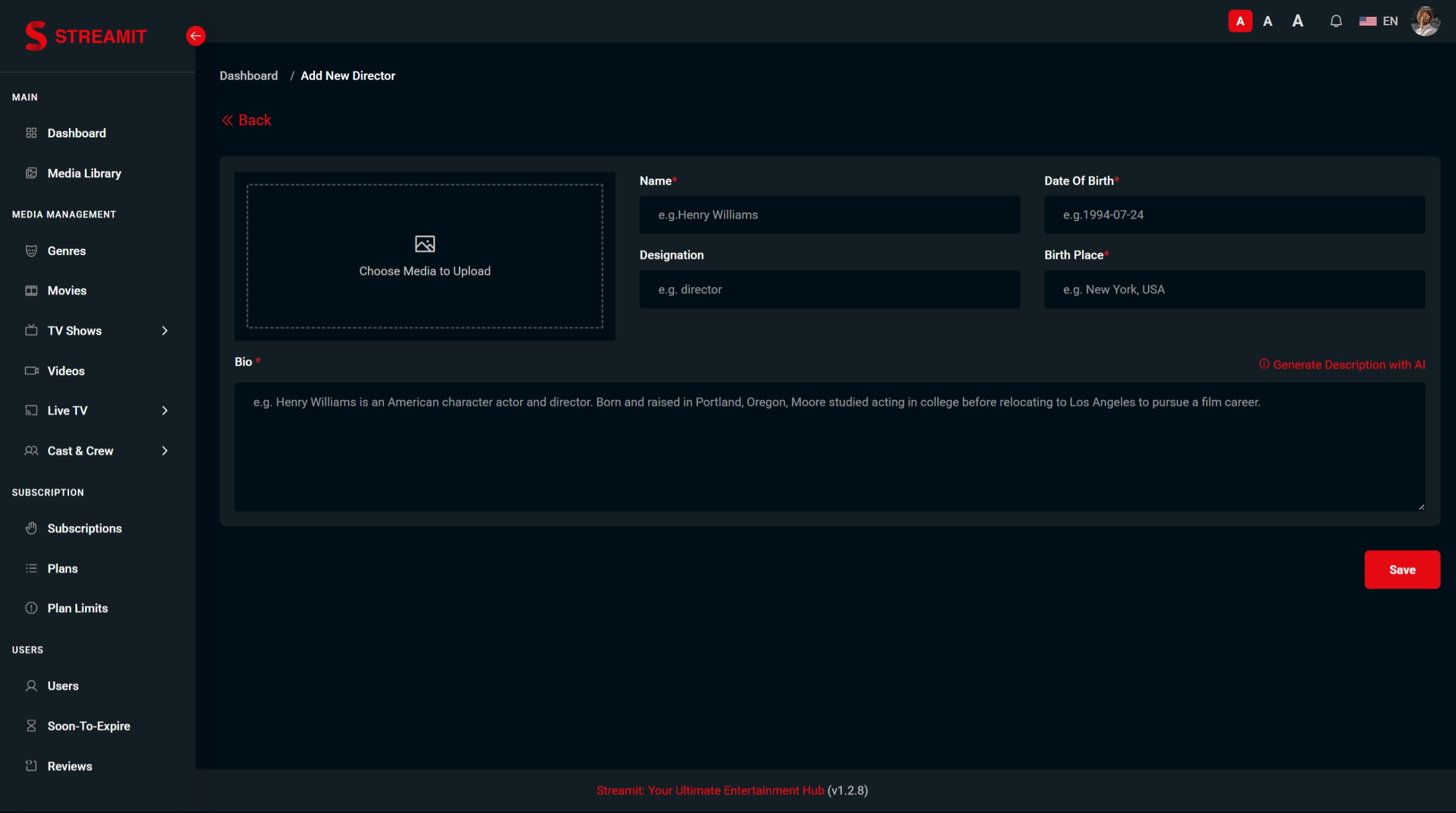Image resolution: width=1456 pixels, height=813 pixels.
Task: Go to Genres menu item
Action: point(67,251)
